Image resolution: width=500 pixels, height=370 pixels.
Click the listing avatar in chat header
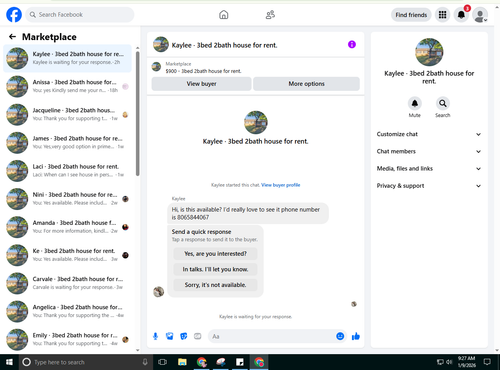(x=161, y=44)
